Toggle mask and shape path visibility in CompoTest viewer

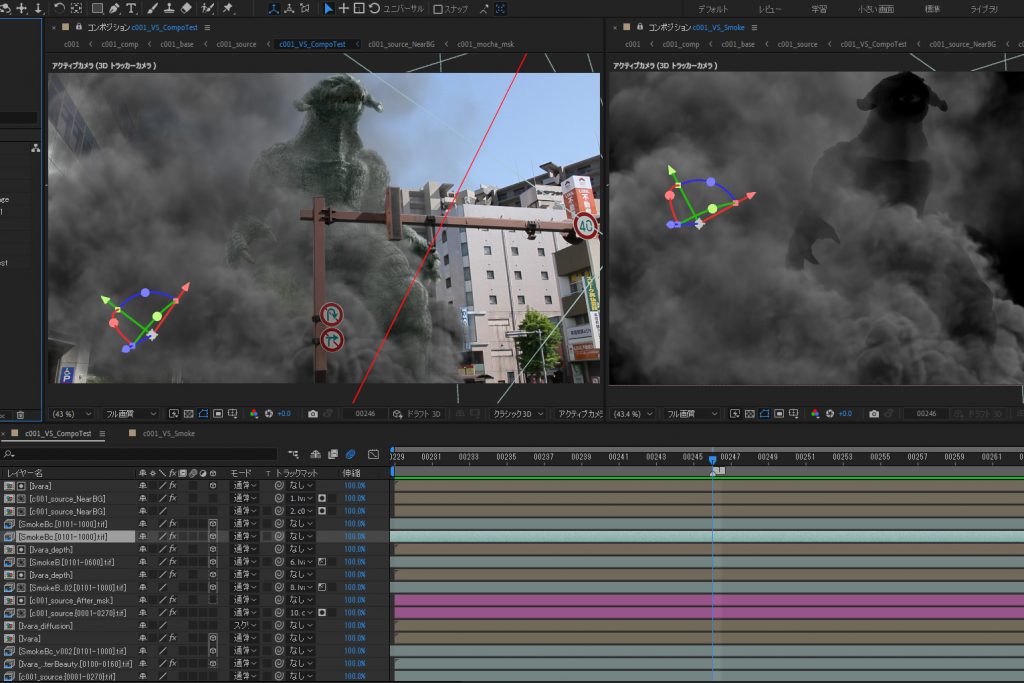click(203, 414)
